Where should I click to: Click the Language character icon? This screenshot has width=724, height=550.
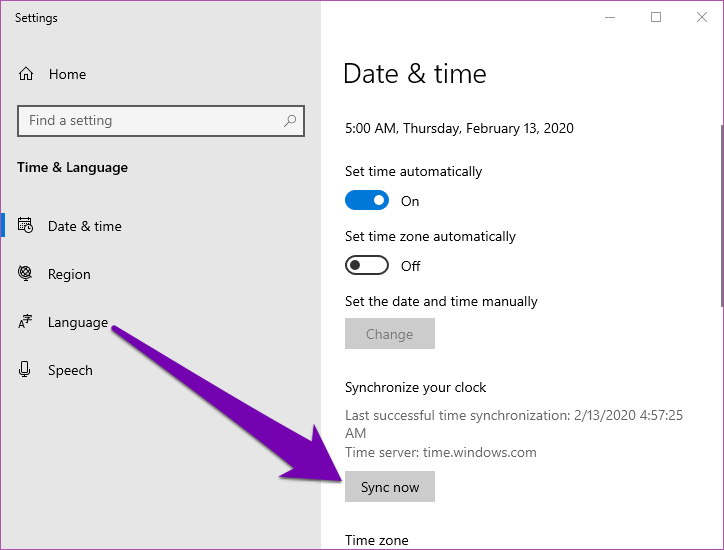26,322
